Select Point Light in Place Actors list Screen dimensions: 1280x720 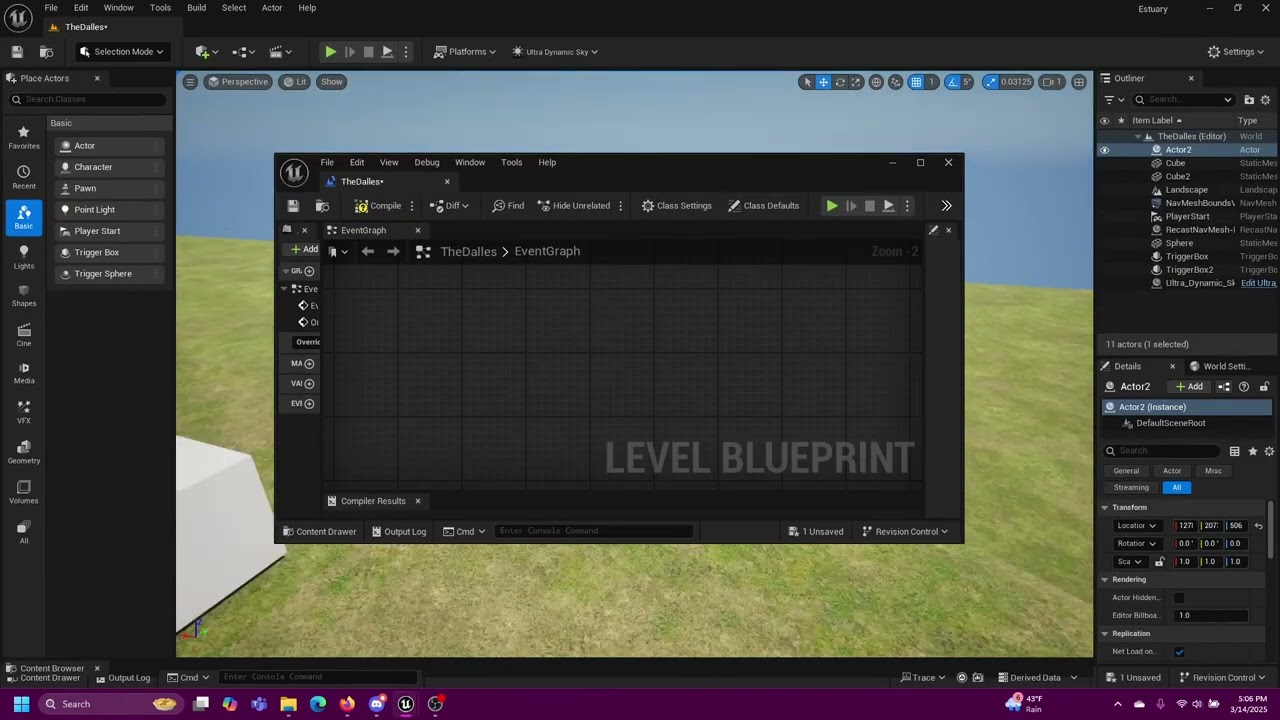108,210
